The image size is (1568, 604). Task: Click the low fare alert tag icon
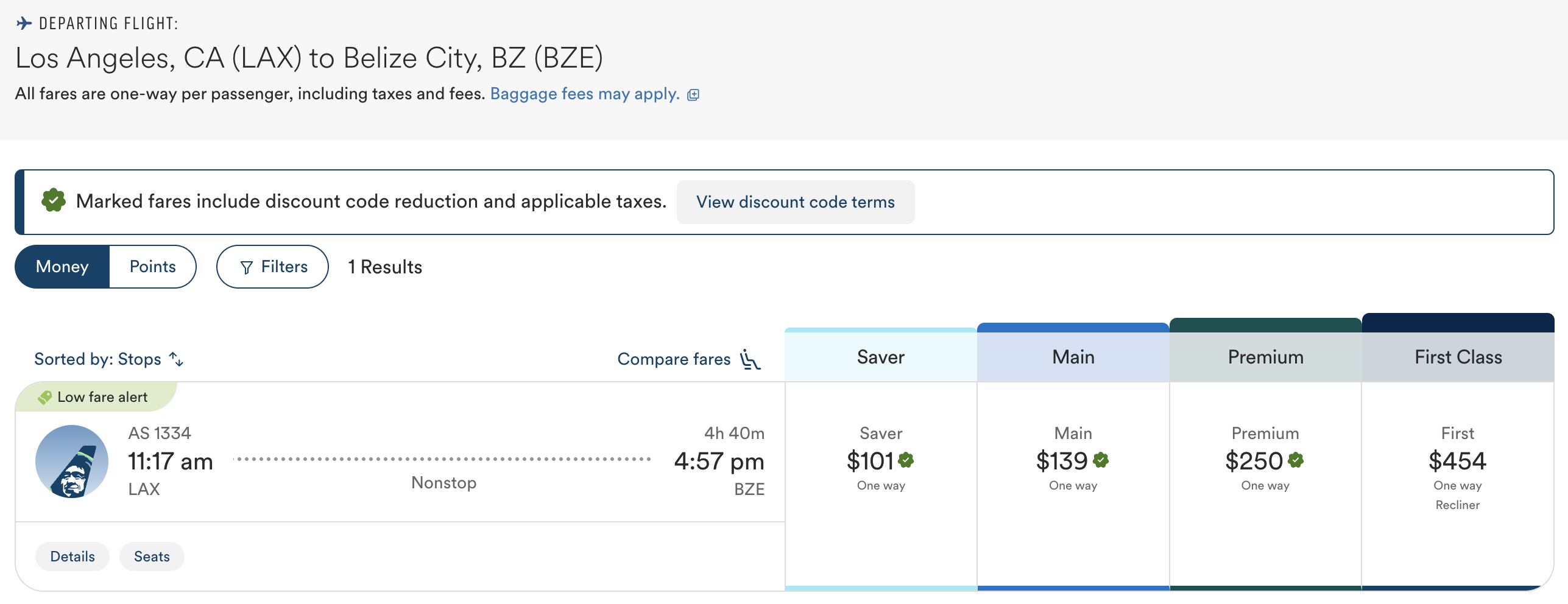tap(44, 397)
